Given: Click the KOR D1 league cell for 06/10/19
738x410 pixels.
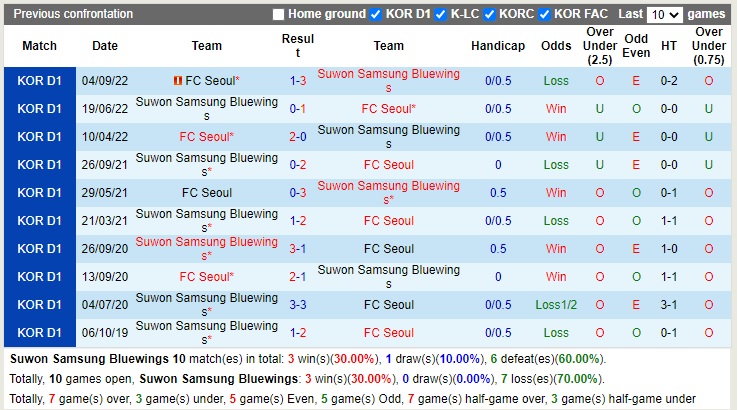Looking at the screenshot, I should click(40, 333).
